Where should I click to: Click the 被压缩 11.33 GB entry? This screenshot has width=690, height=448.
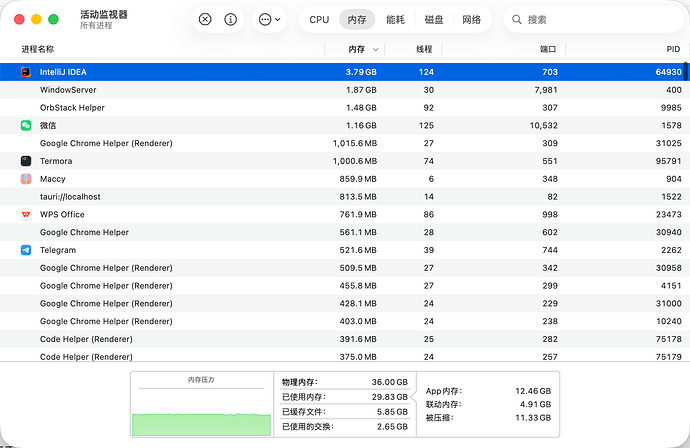click(488, 418)
